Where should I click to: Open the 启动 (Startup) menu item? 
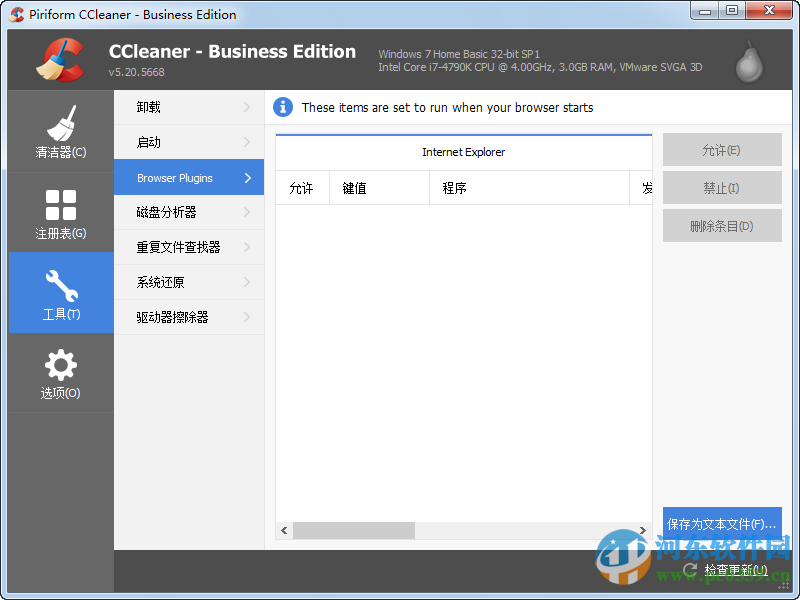189,142
